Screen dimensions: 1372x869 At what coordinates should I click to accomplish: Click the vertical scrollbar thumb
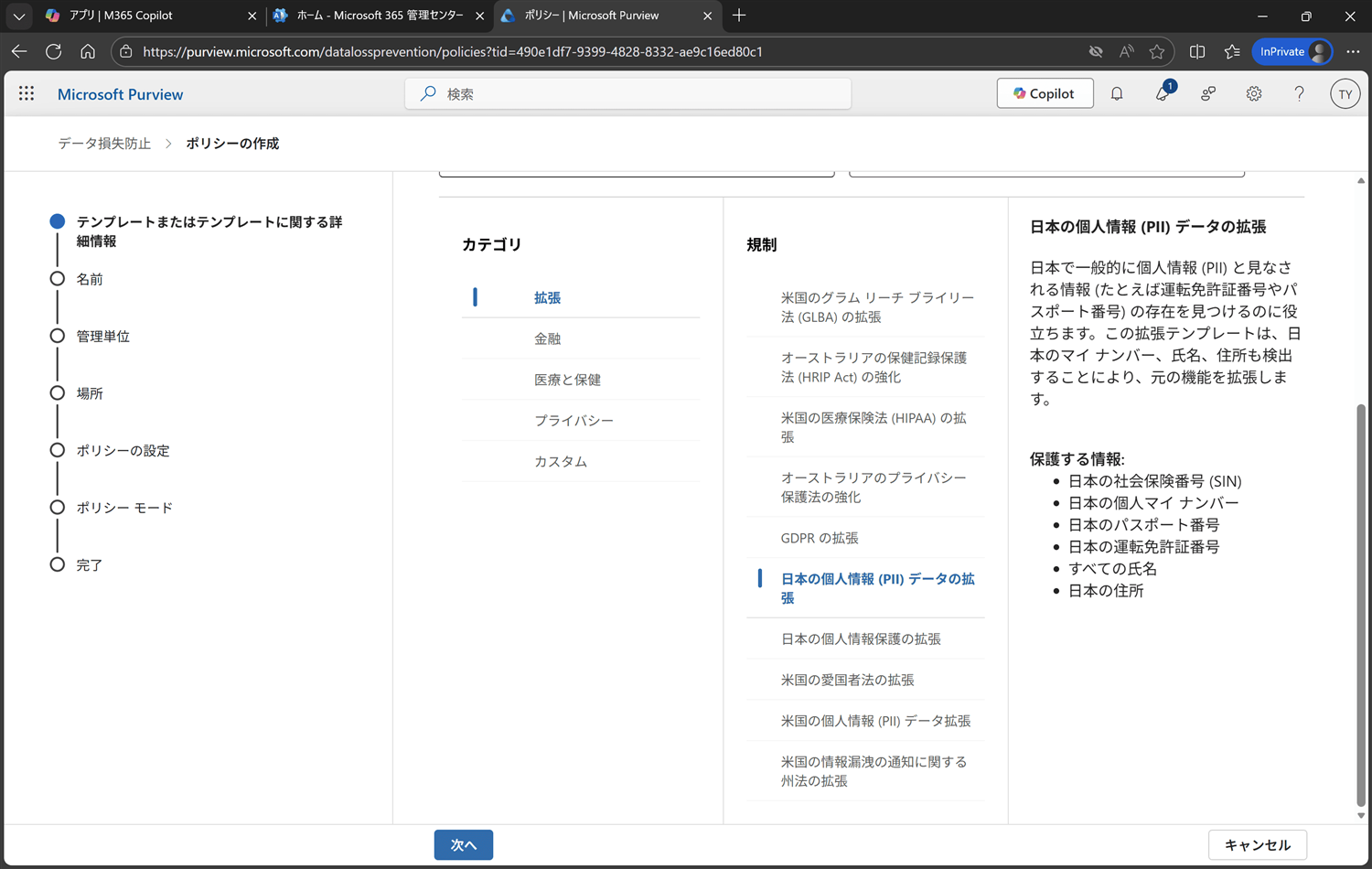click(1361, 604)
